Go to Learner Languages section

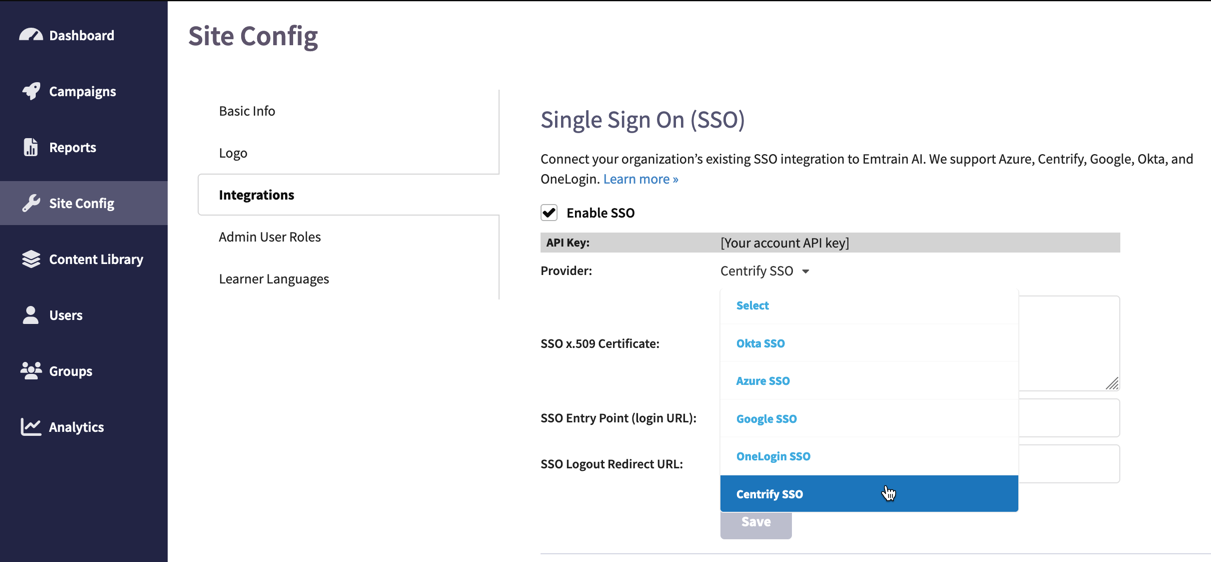[x=274, y=279]
